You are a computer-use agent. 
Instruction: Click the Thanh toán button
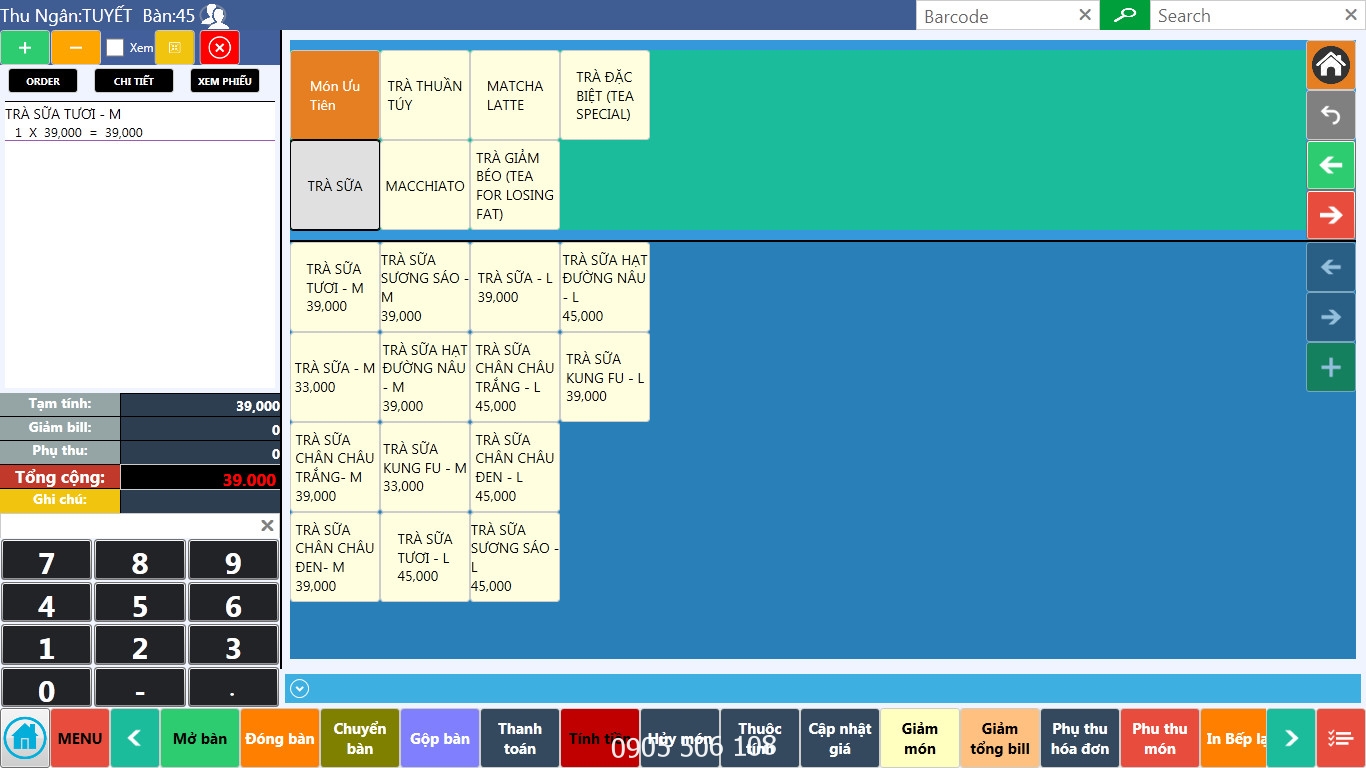[x=520, y=738]
